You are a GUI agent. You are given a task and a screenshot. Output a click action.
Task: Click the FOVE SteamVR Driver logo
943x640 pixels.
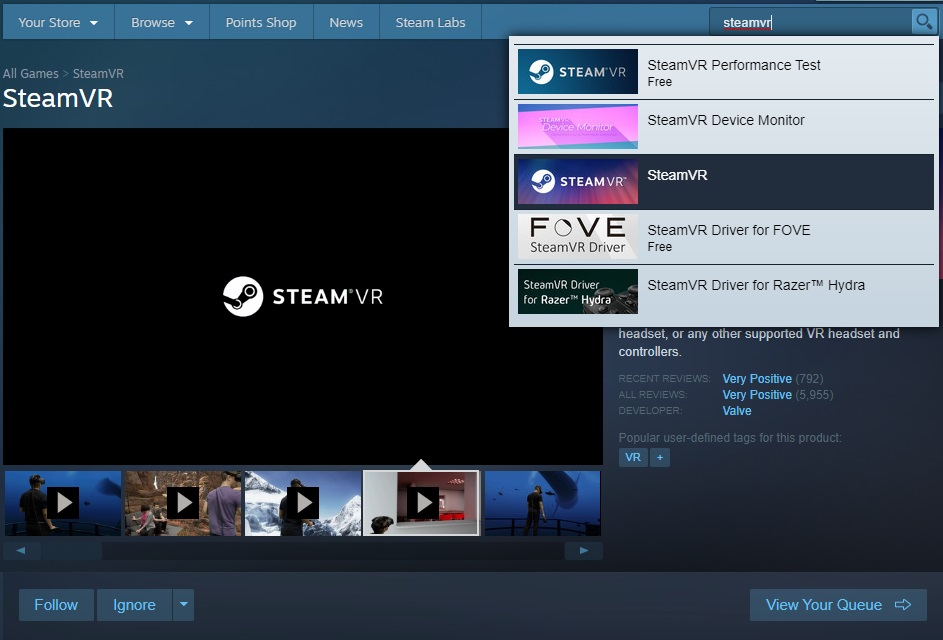[577, 236]
